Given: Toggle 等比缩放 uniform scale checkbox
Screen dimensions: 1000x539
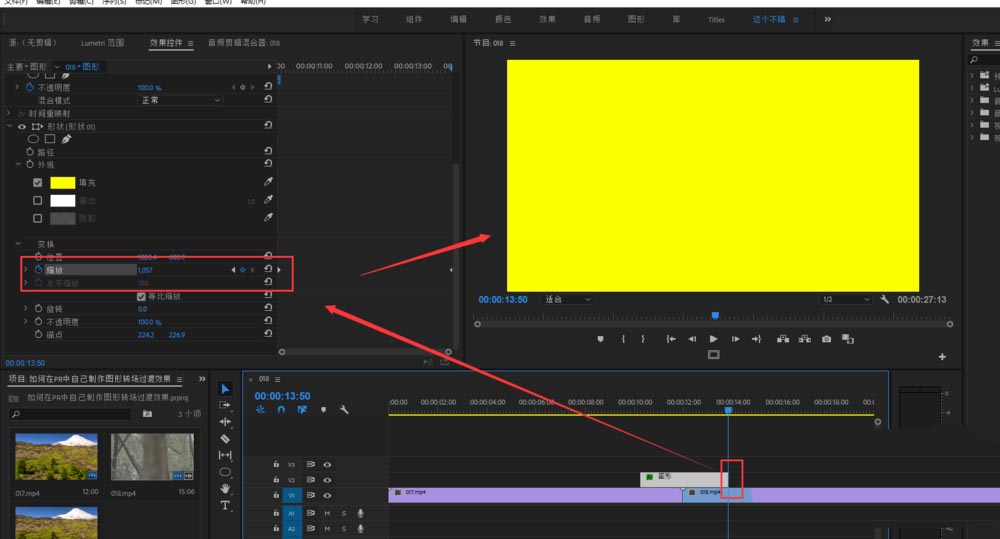Looking at the screenshot, I should click(x=141, y=297).
